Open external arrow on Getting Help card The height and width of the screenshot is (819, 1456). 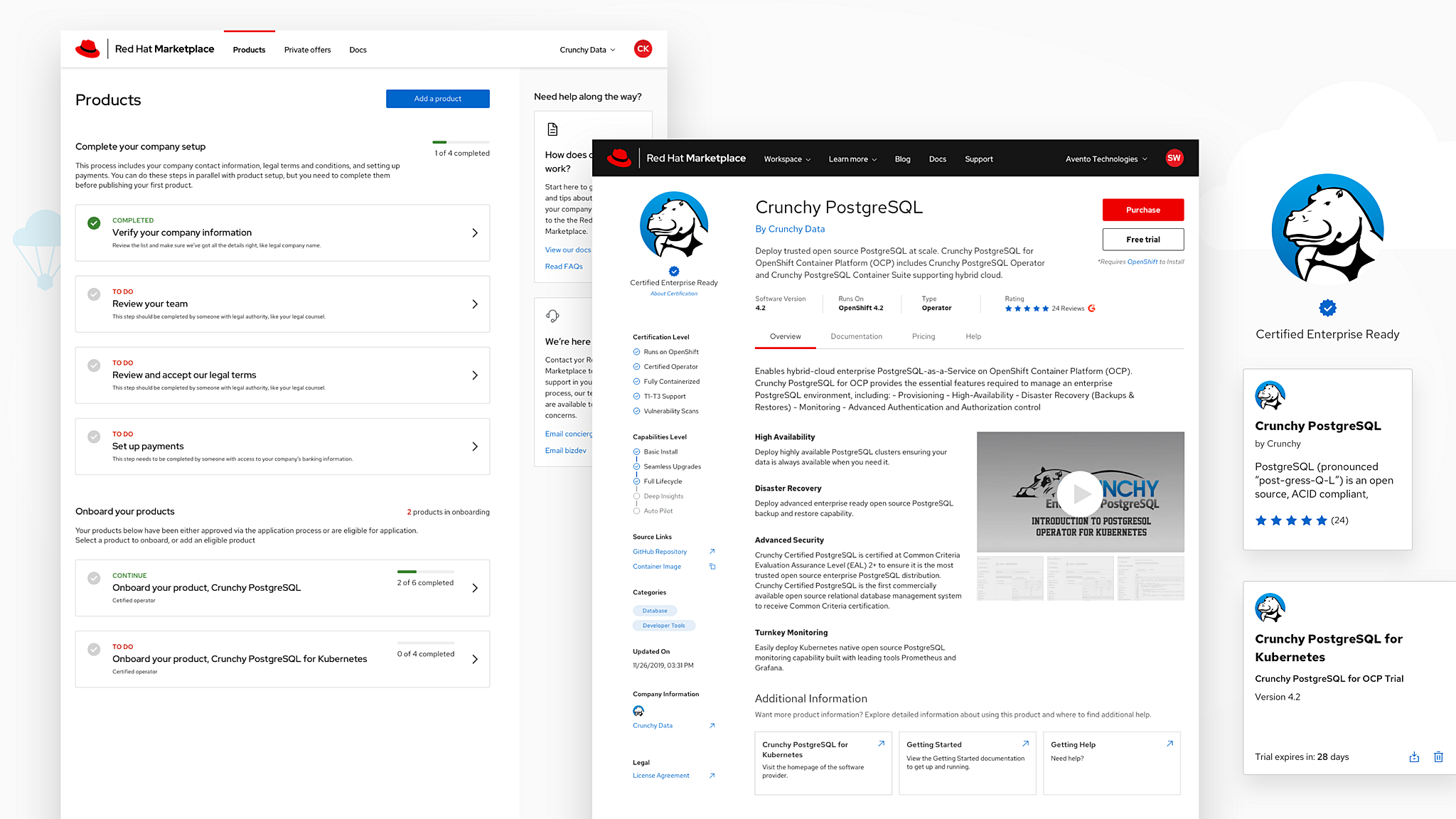(x=1169, y=744)
